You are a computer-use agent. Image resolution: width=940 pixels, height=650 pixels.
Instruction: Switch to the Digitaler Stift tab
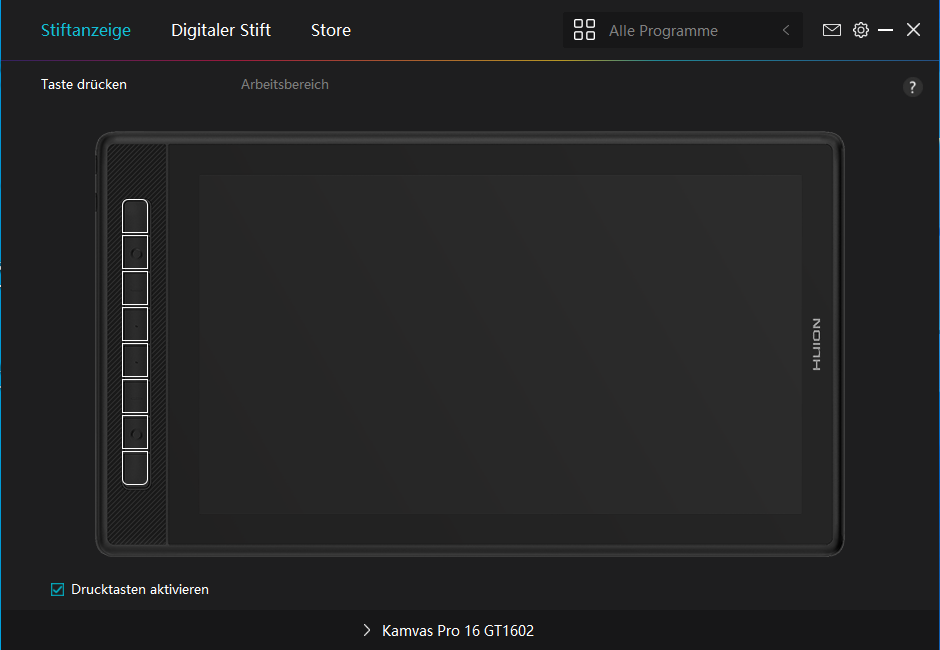[221, 30]
